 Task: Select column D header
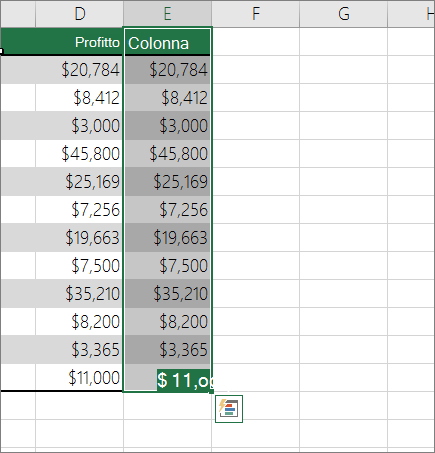coord(79,14)
